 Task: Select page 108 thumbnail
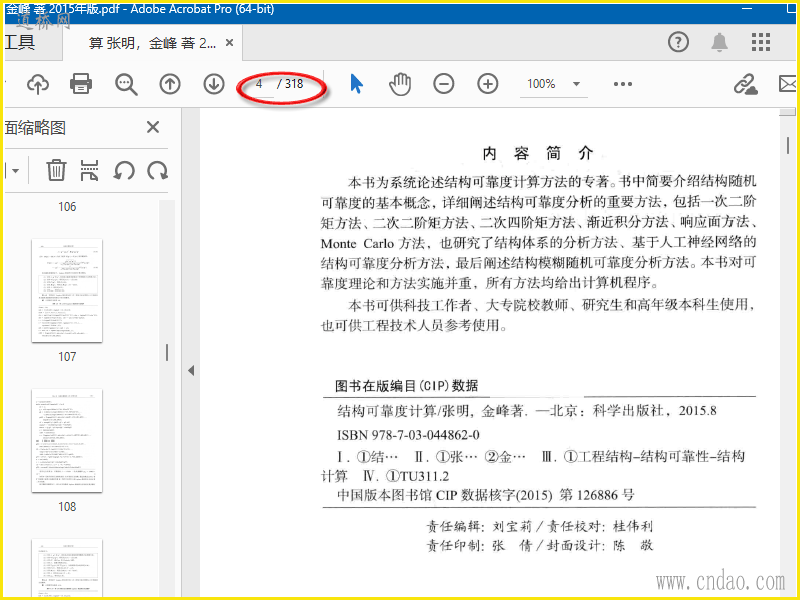tap(67, 441)
